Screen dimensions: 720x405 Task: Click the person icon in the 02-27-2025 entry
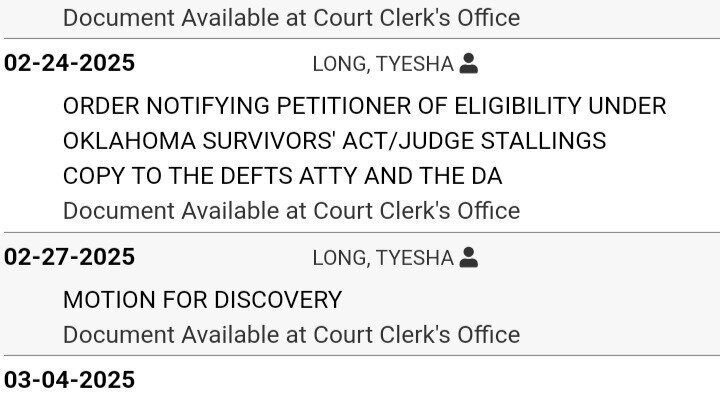[x=468, y=258]
